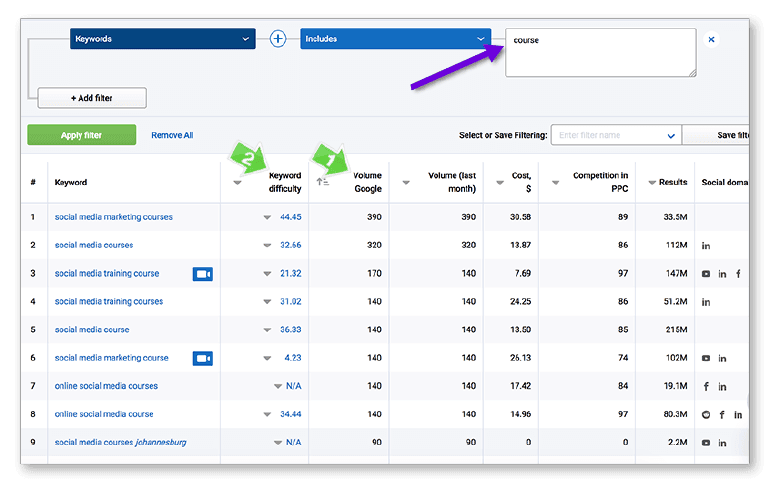Click the Remove All link

point(172,135)
